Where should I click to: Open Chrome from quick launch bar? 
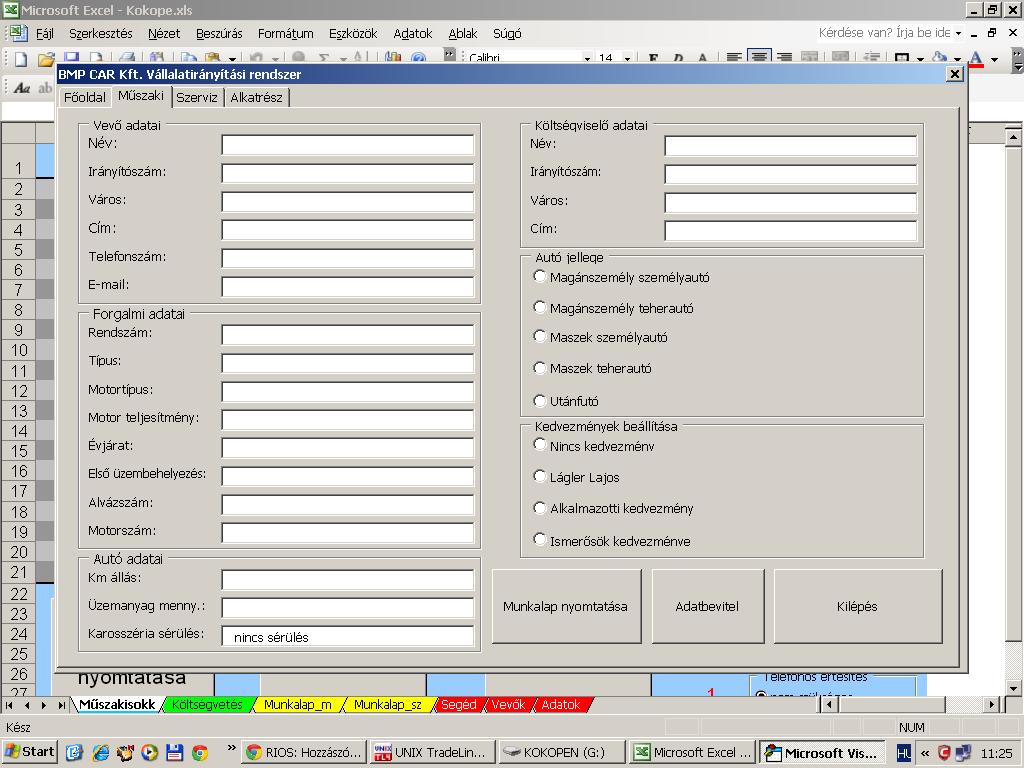[200, 752]
